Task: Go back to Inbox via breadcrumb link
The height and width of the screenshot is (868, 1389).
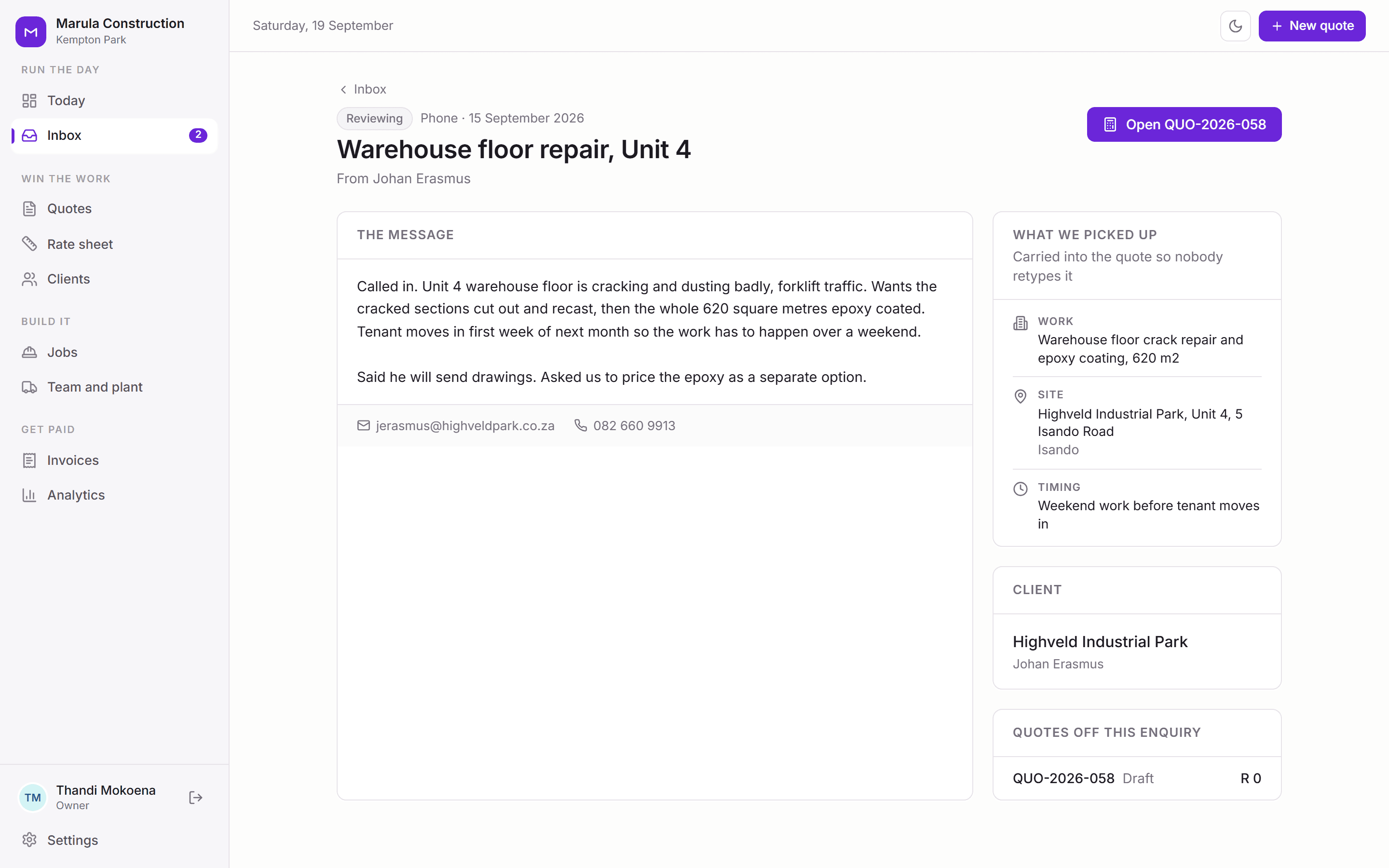Action: point(363,90)
